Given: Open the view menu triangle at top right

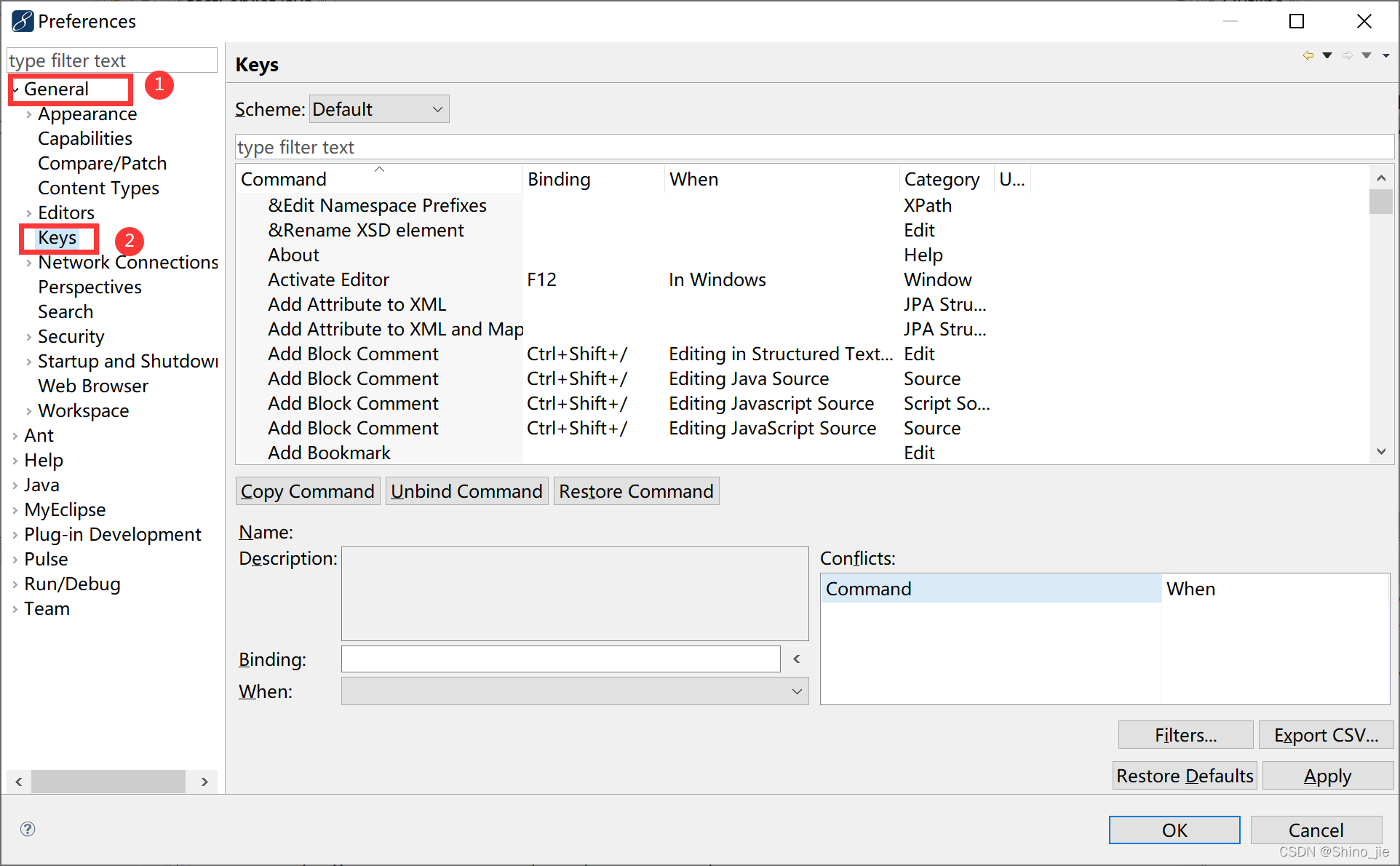Looking at the screenshot, I should point(1386,55).
